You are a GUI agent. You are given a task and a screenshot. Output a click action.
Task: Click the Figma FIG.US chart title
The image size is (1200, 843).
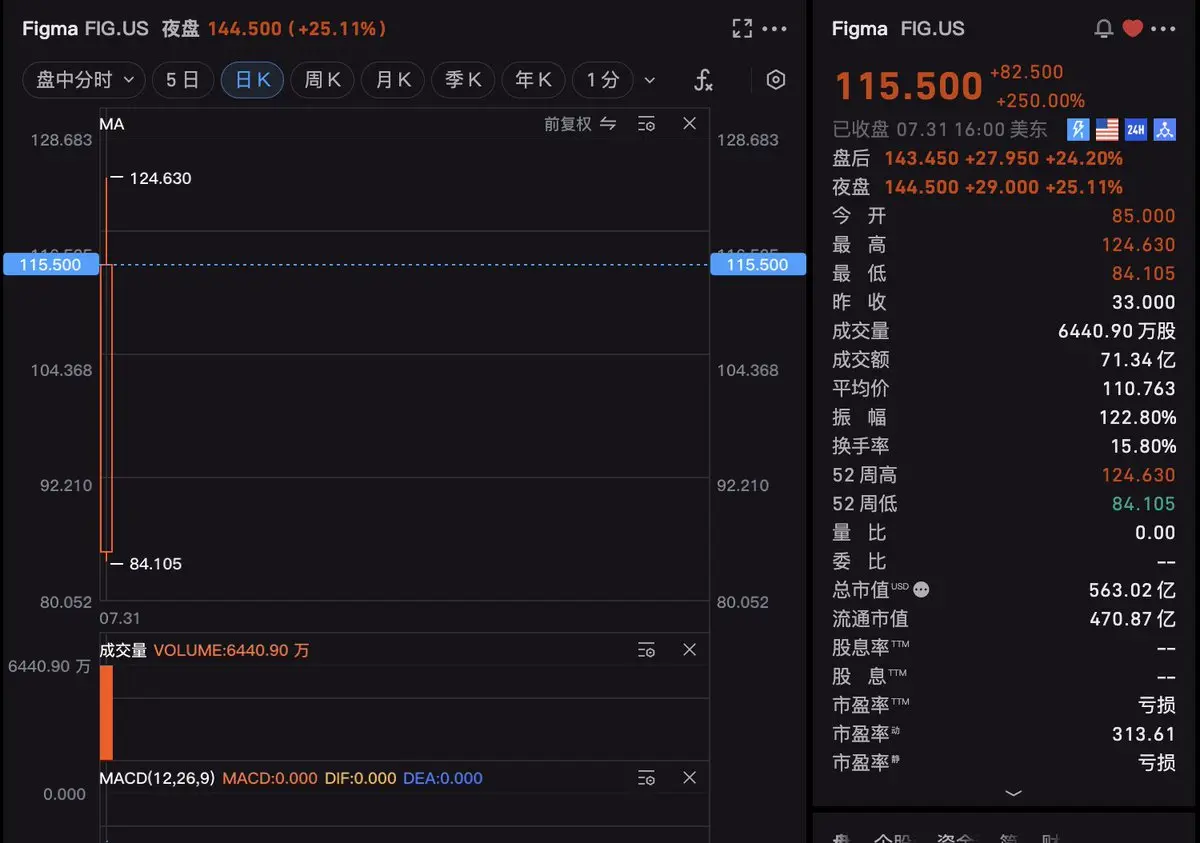(x=85, y=29)
